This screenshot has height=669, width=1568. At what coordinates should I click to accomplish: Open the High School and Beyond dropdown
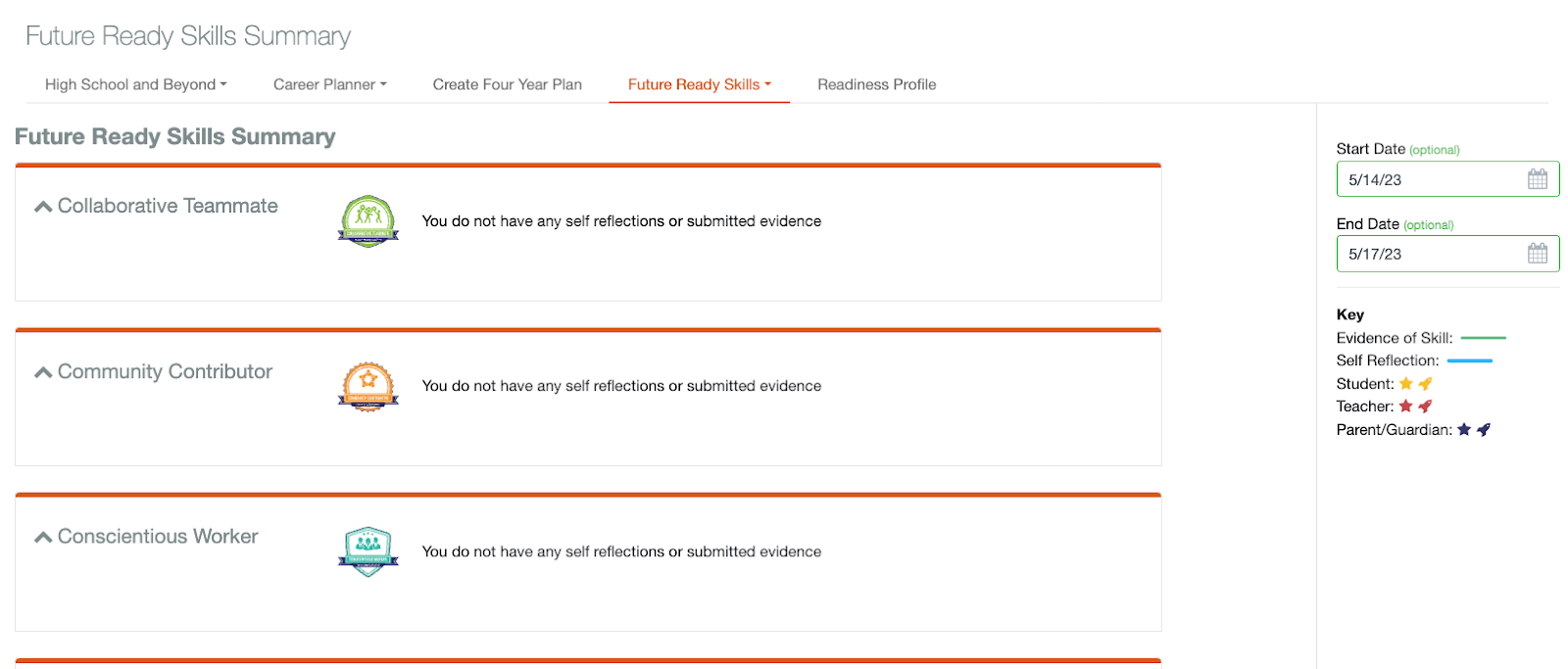pos(135,84)
